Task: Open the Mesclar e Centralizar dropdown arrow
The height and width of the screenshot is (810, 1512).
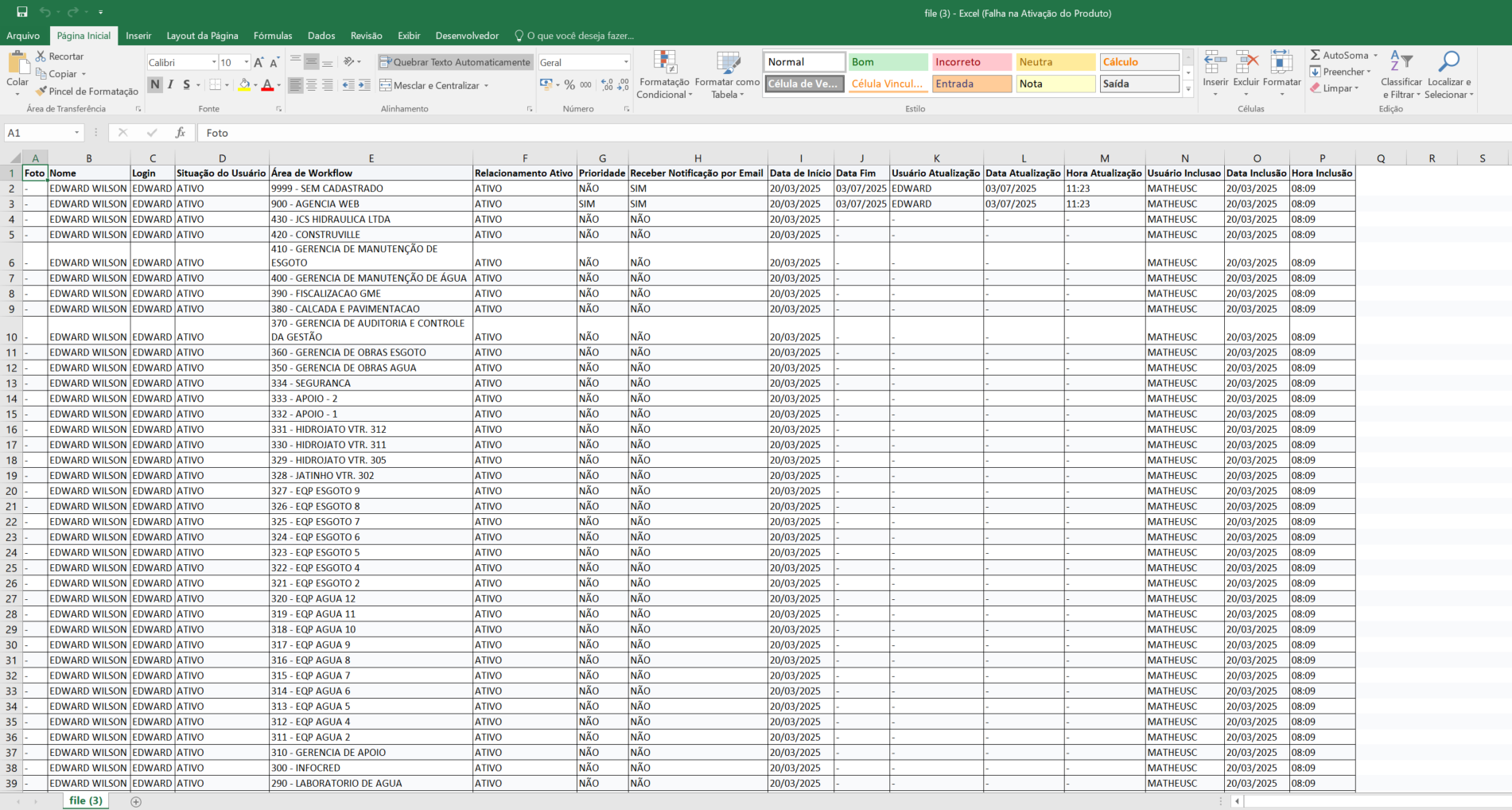Action: pyautogui.click(x=486, y=86)
